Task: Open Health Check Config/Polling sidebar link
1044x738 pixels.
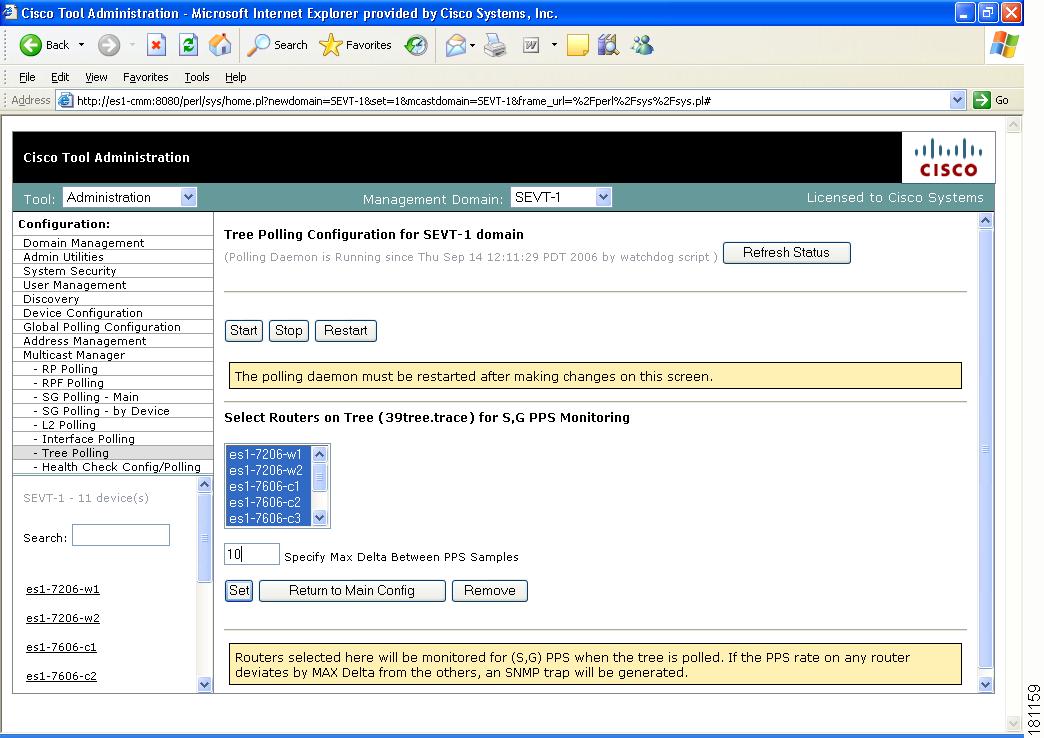Action: click(x=121, y=467)
